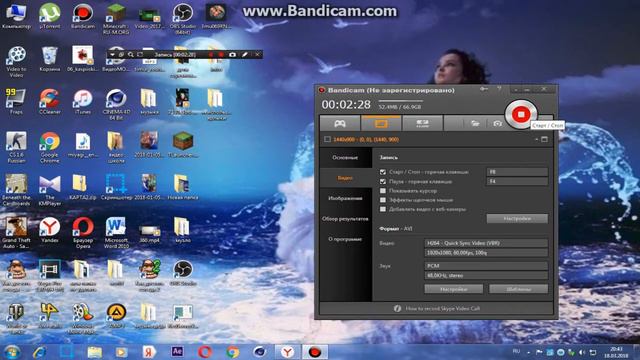Click fullscreen rectangle icon on floating recording bar
Screen dimensions: 640x360
click(140, 54)
